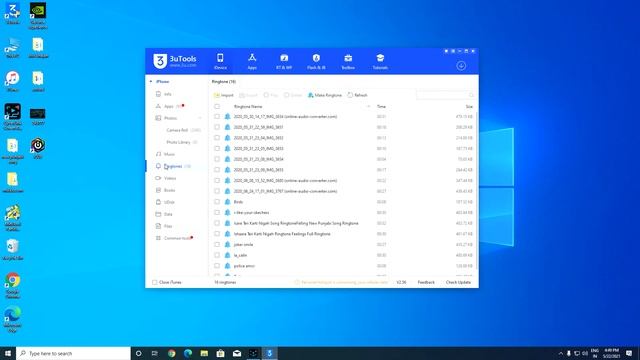This screenshot has height=360, width=640.
Task: Click Check Update in status bar
Action: (458, 282)
